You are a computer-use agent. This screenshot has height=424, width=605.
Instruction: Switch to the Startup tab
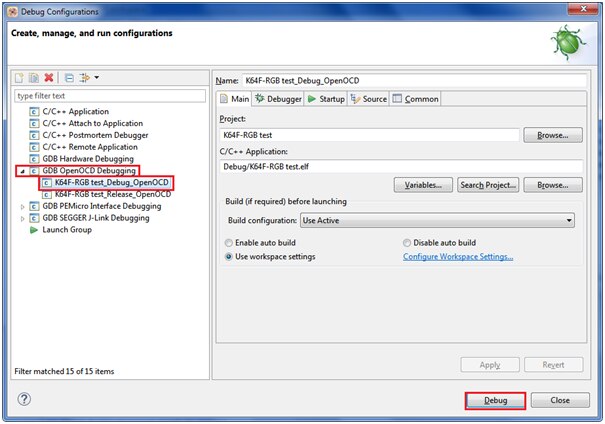[326, 99]
